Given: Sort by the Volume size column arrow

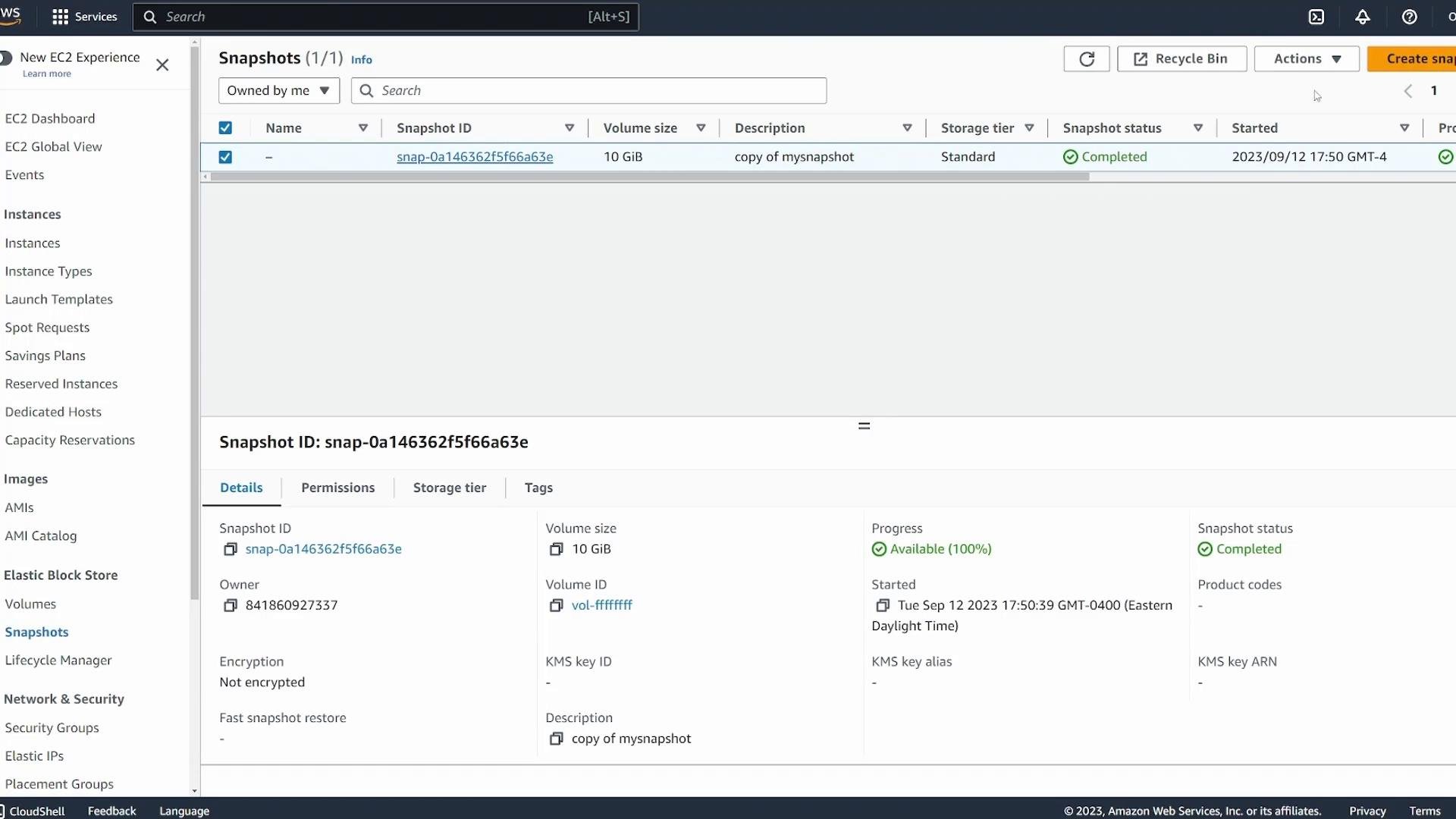Looking at the screenshot, I should [701, 128].
